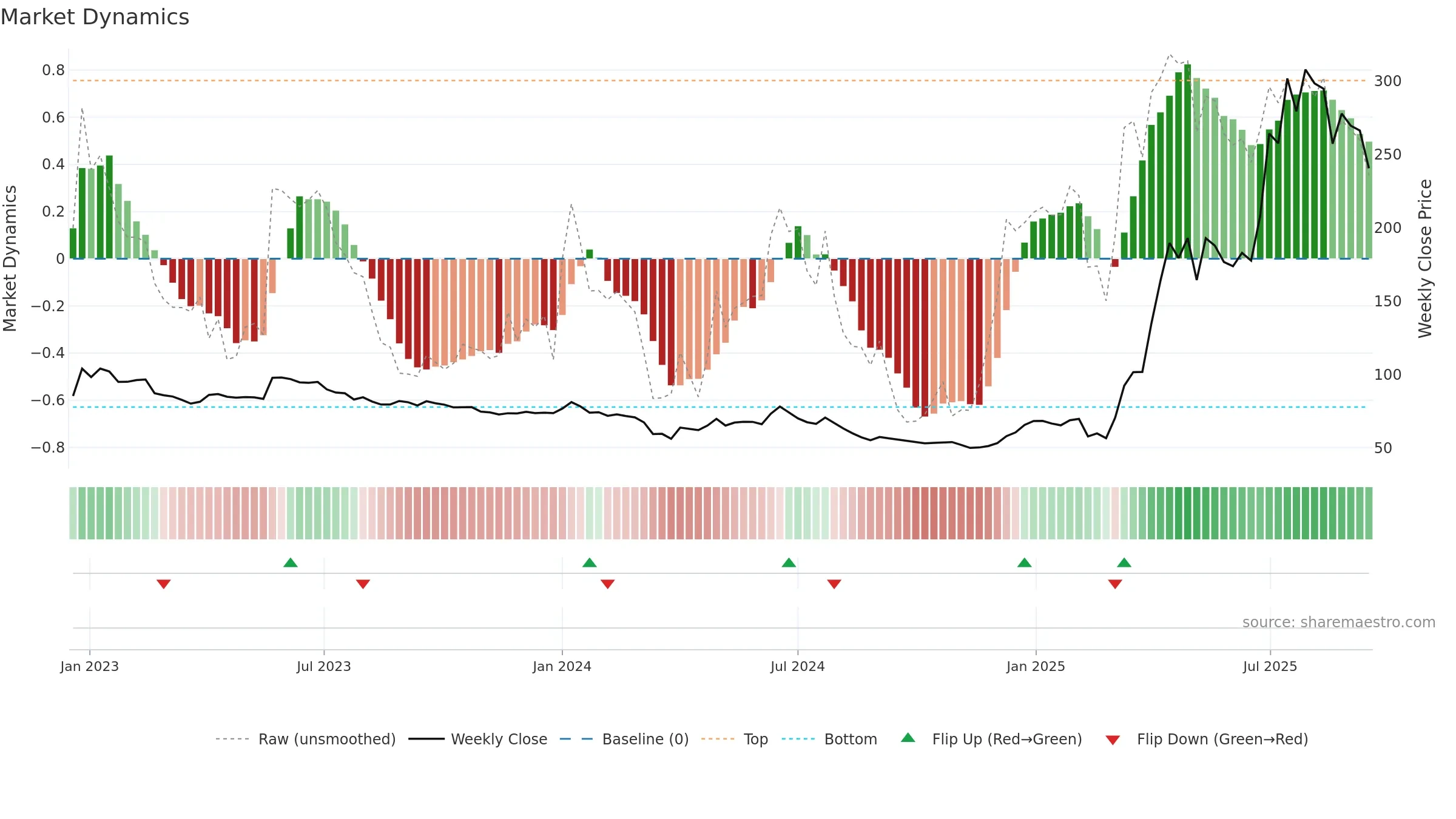Click the 200 right-axis tick label
This screenshot has width=1456, height=819.
point(1388,228)
